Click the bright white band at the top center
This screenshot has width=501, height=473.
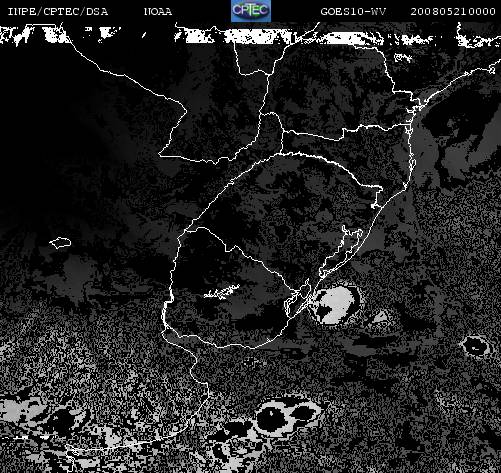pyautogui.click(x=238, y=37)
